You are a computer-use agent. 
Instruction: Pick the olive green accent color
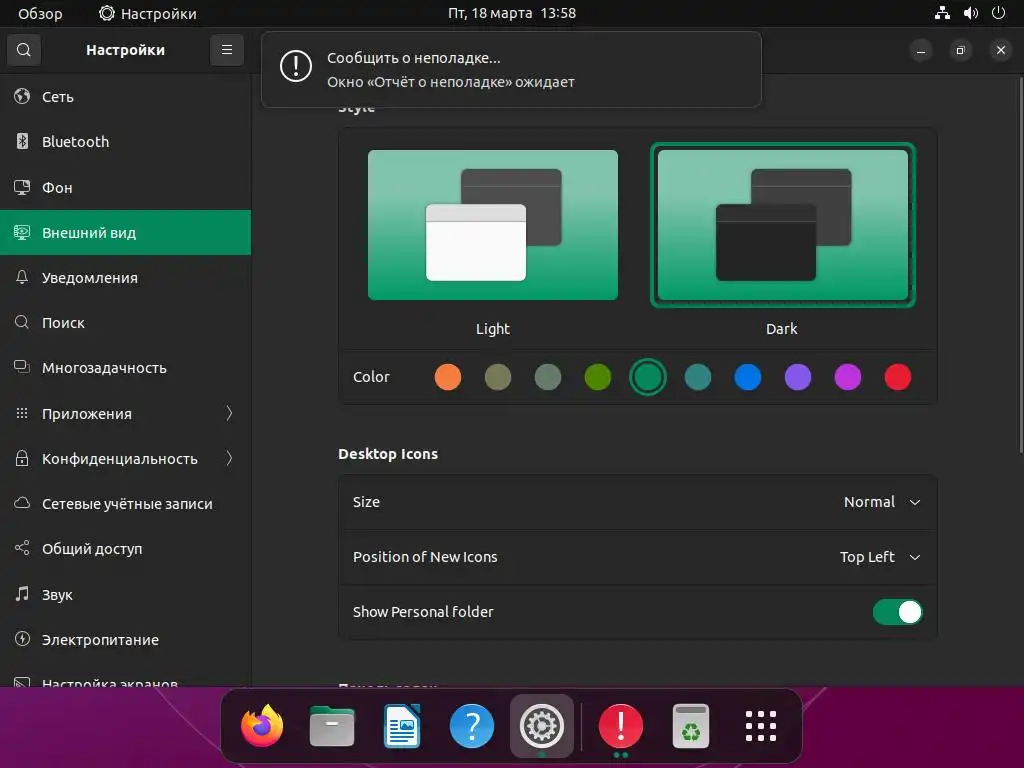point(598,377)
